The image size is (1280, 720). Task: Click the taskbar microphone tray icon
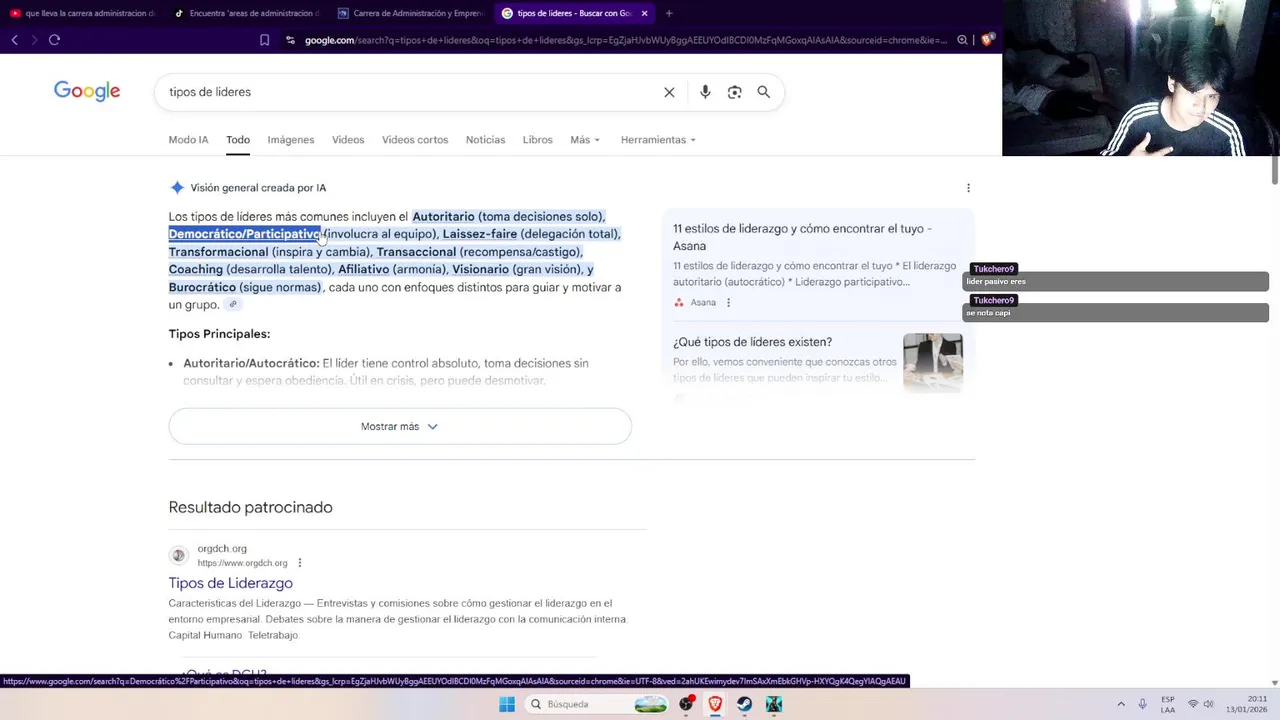[x=1142, y=704]
